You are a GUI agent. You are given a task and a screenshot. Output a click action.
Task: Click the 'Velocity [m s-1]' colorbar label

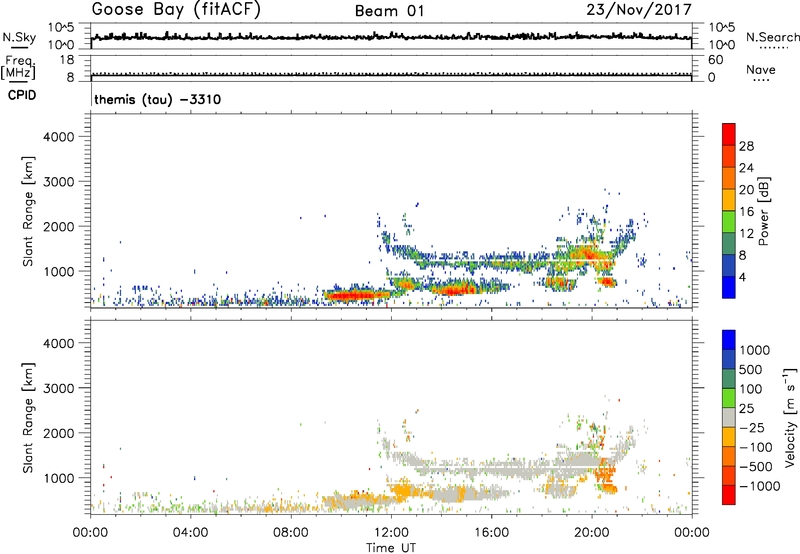(790, 417)
